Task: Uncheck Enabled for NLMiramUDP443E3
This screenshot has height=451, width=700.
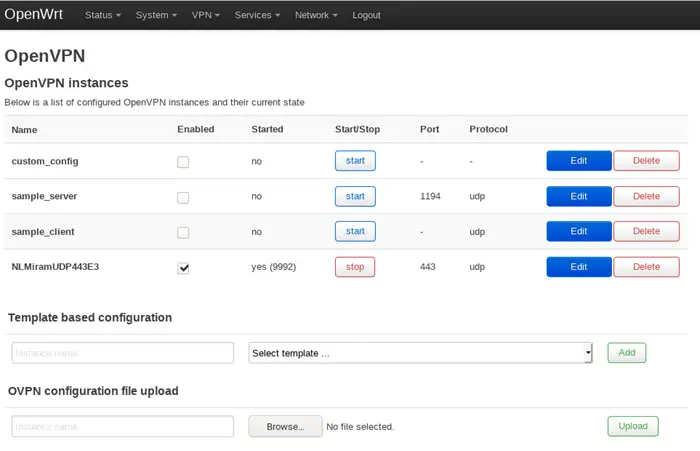Action: point(183,268)
